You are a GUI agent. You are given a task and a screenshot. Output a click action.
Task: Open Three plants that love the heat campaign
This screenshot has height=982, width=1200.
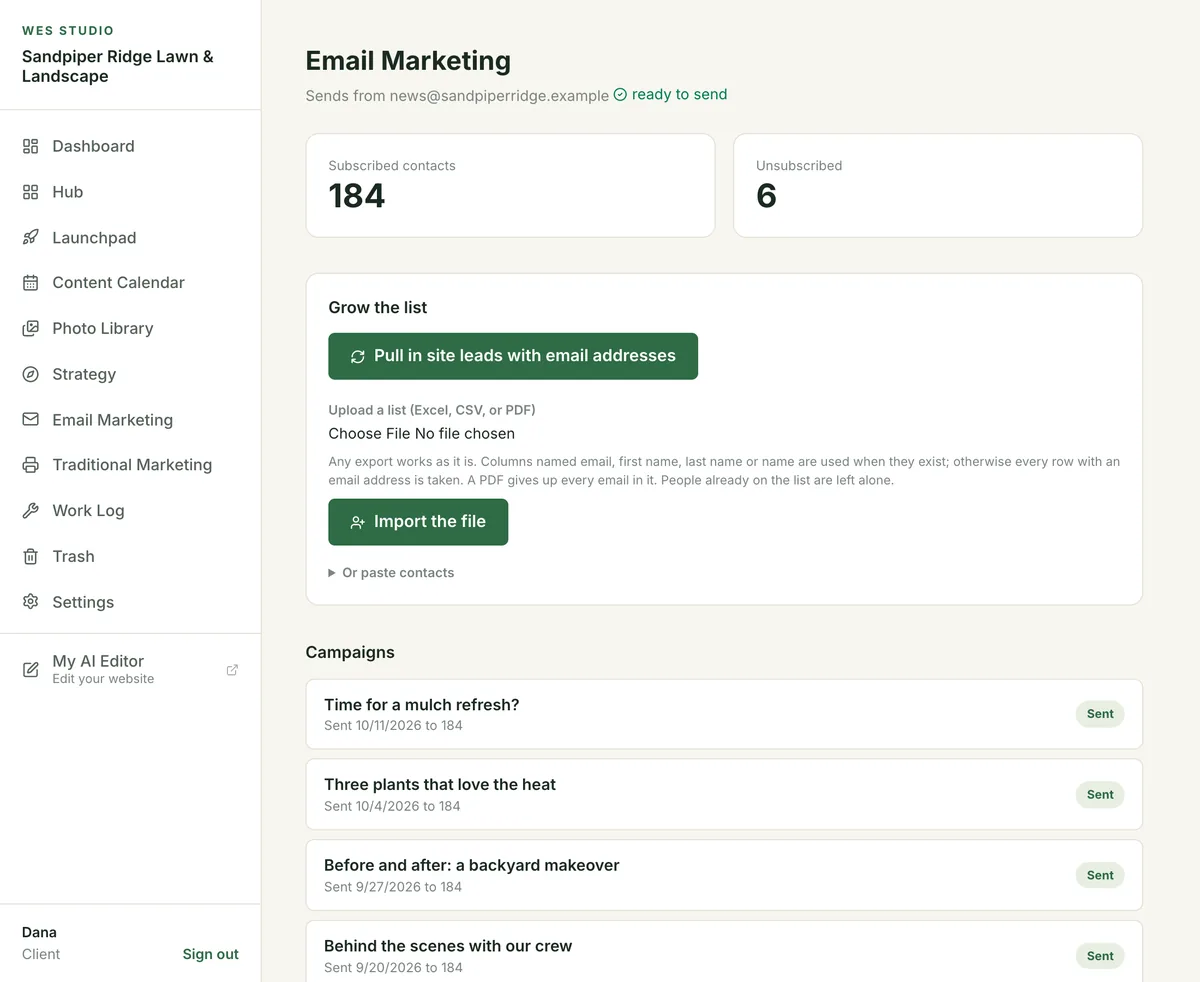point(724,795)
